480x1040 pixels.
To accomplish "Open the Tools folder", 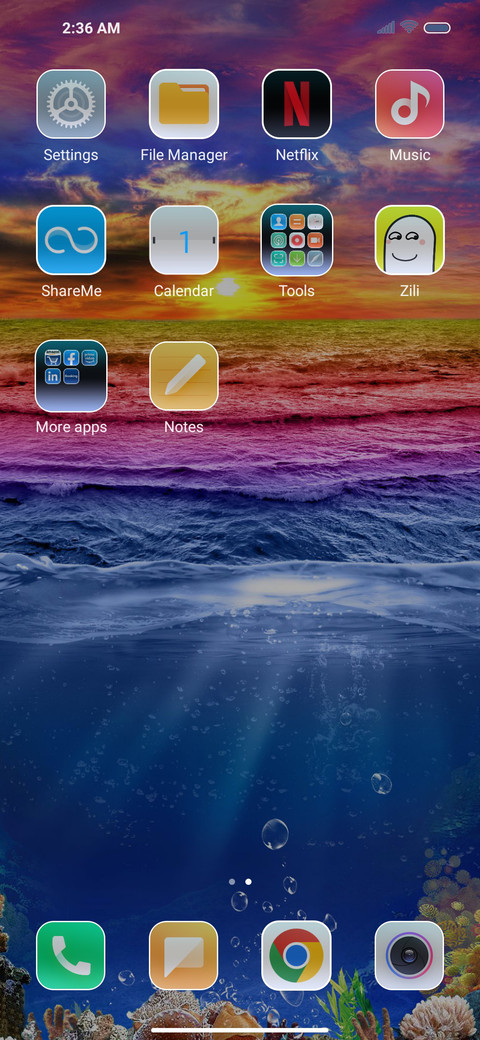I will pos(297,240).
